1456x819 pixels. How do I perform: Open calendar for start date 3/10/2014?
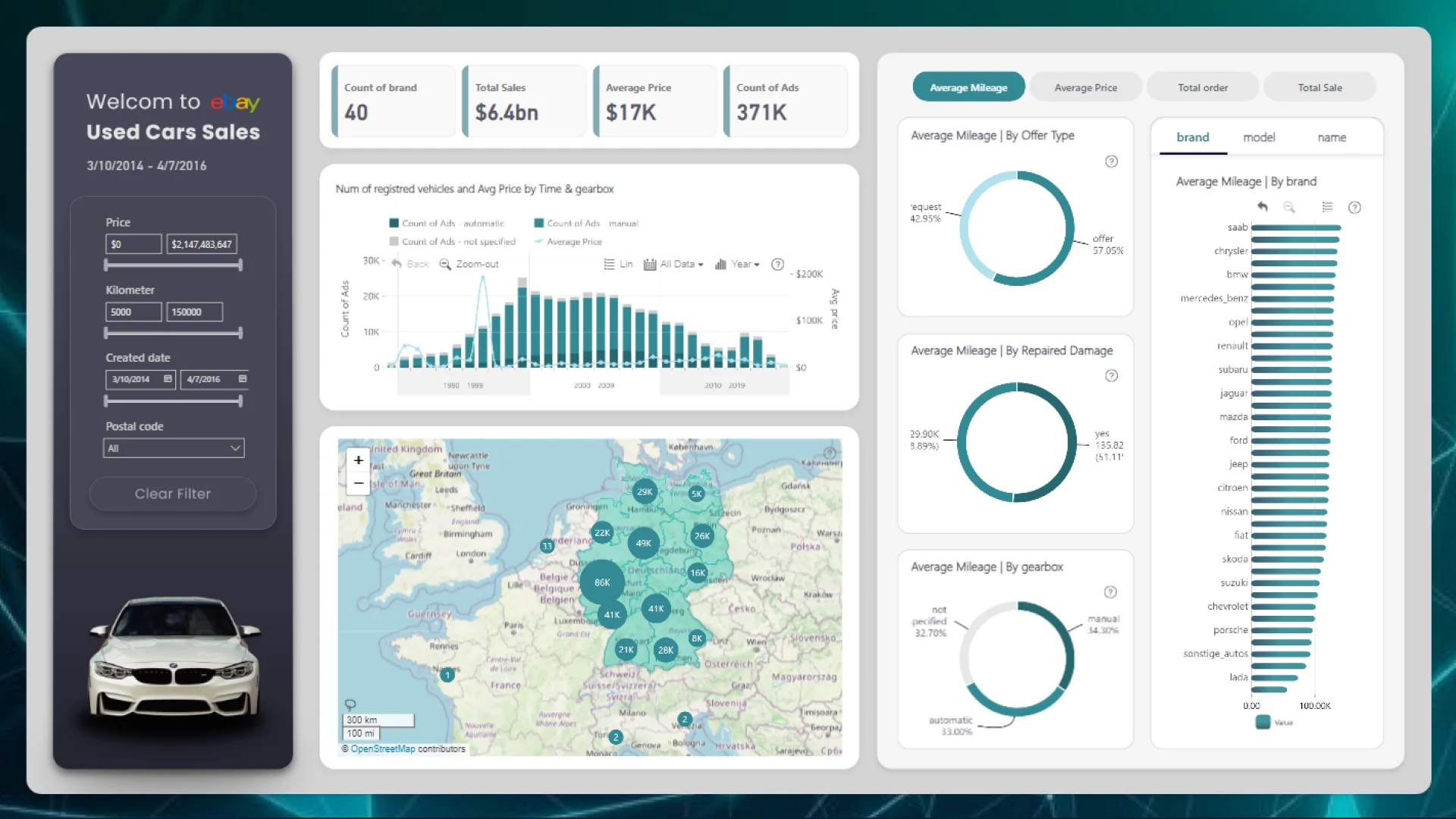click(x=168, y=378)
